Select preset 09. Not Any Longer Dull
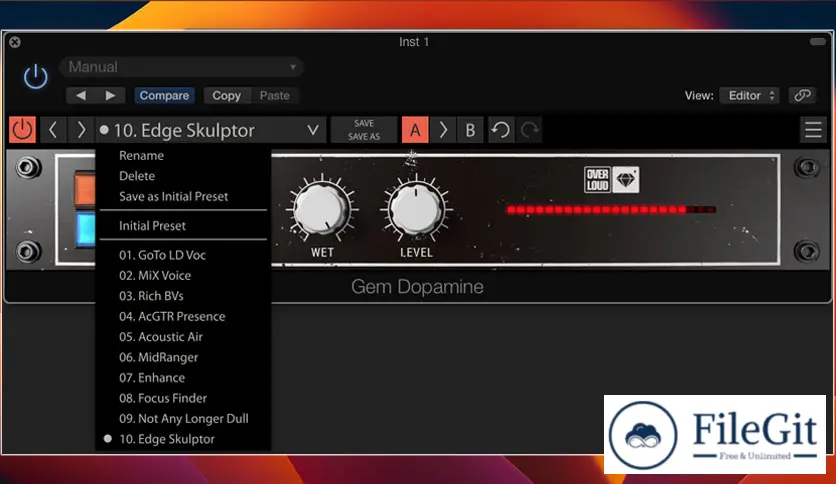This screenshot has width=836, height=484. (x=183, y=419)
